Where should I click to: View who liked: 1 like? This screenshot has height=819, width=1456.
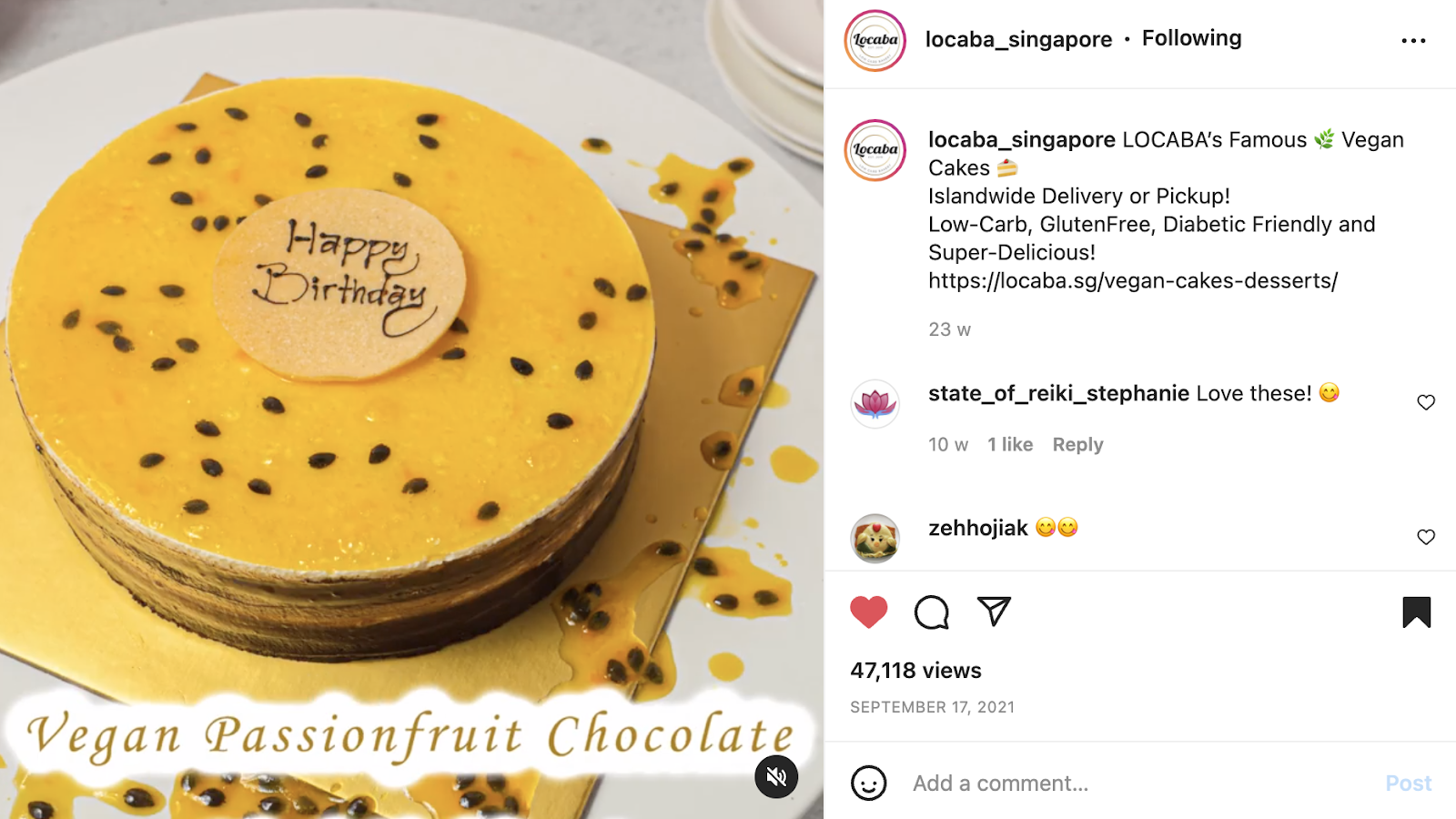click(x=1010, y=444)
